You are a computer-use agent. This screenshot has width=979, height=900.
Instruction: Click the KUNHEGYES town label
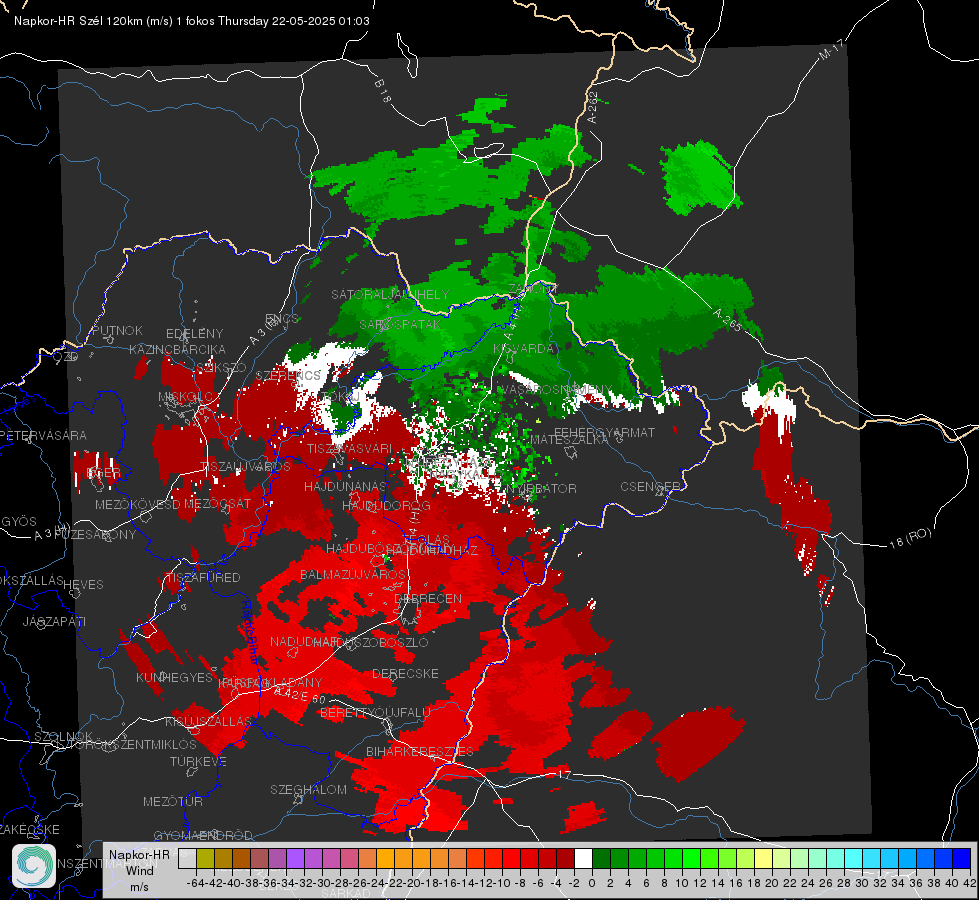[174, 678]
